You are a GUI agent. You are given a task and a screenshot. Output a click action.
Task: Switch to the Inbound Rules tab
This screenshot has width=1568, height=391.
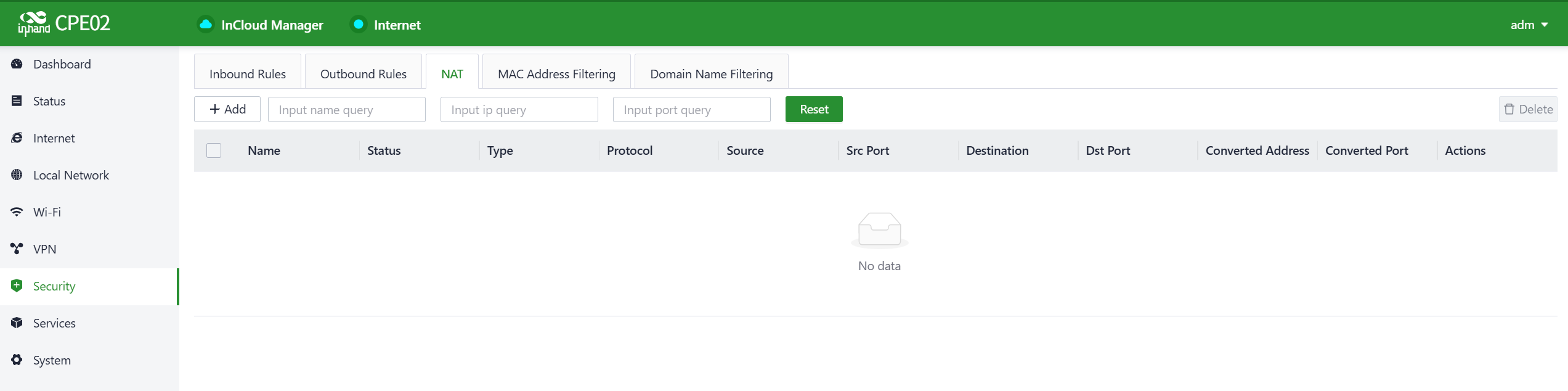247,74
